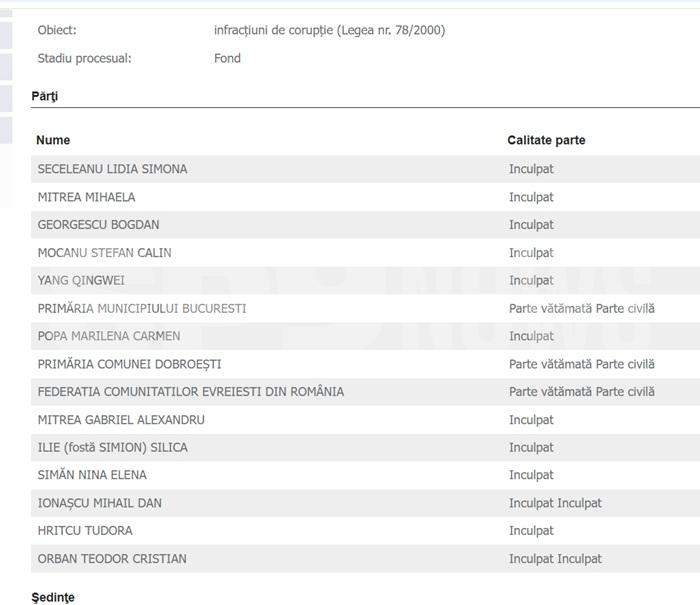
Task: Select PRIMĂRIA MUNICIPIULUI BUCURESTI entry
Action: 141,309
